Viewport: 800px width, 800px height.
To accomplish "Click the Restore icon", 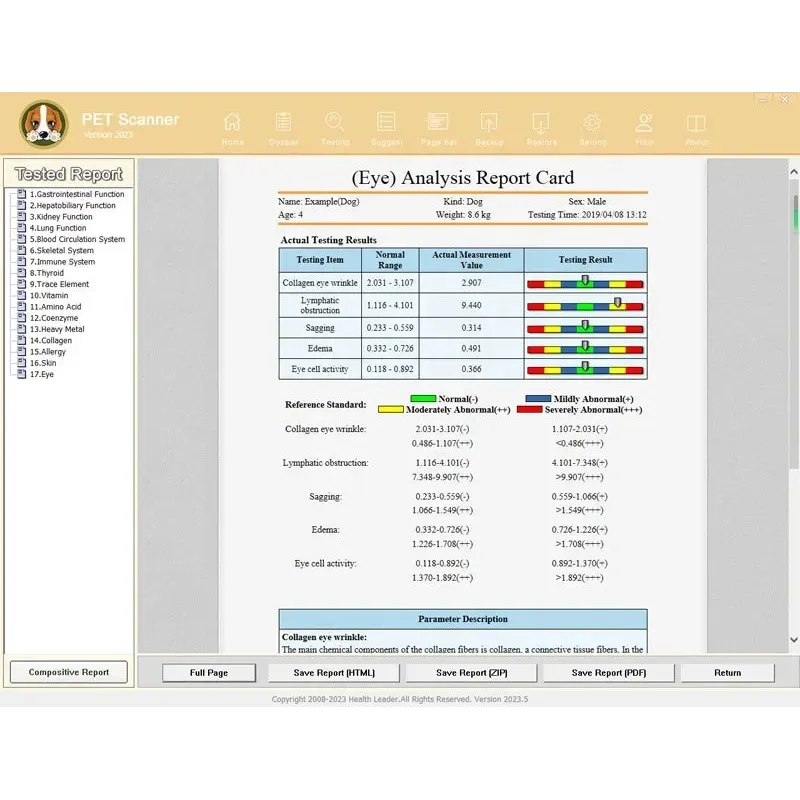I will pyautogui.click(x=541, y=126).
